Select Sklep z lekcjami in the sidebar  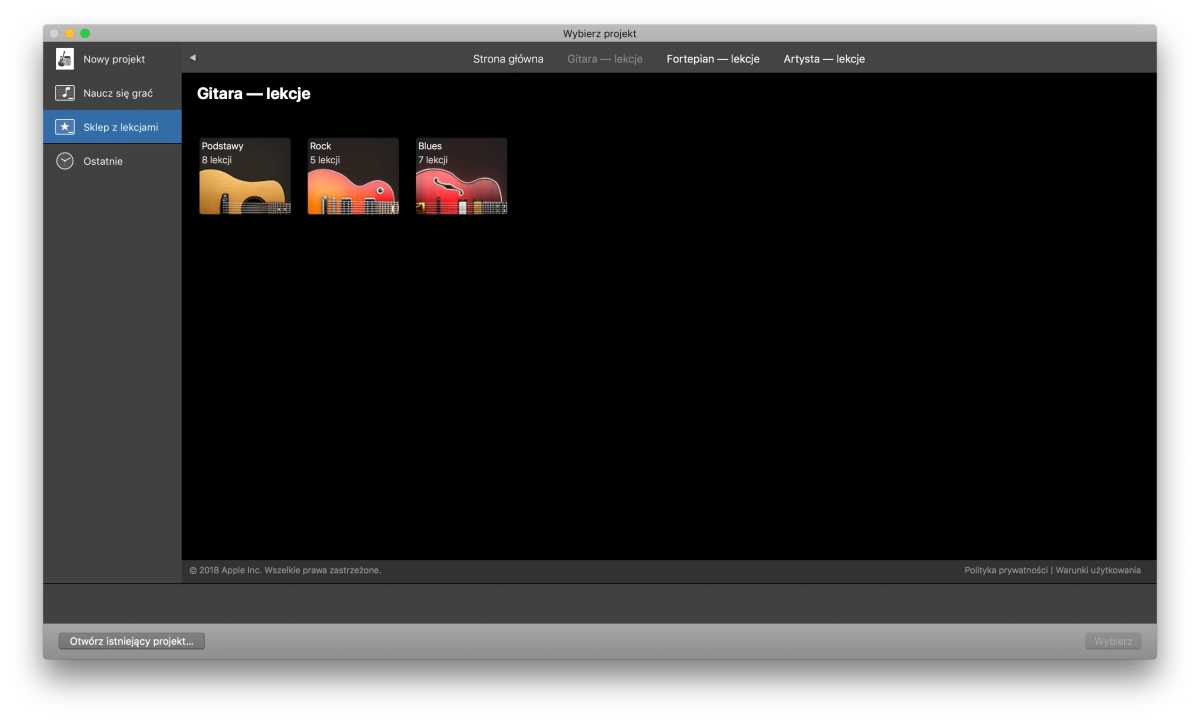pos(112,127)
